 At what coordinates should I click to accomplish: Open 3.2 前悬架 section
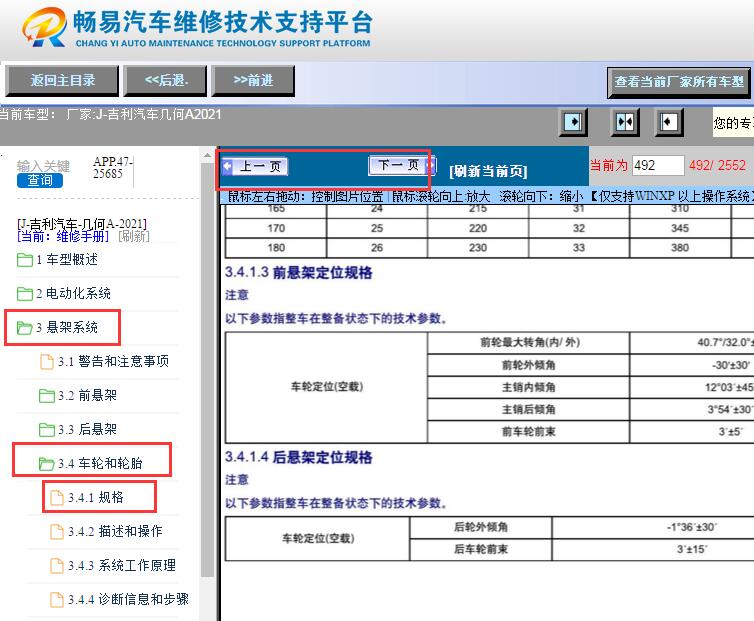pyautogui.click(x=88, y=395)
